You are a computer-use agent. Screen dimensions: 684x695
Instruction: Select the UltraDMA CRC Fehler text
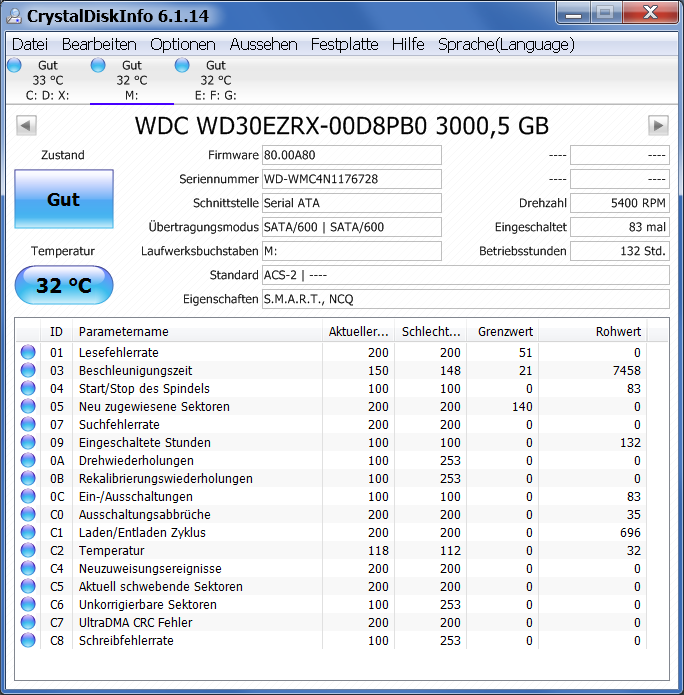point(135,623)
